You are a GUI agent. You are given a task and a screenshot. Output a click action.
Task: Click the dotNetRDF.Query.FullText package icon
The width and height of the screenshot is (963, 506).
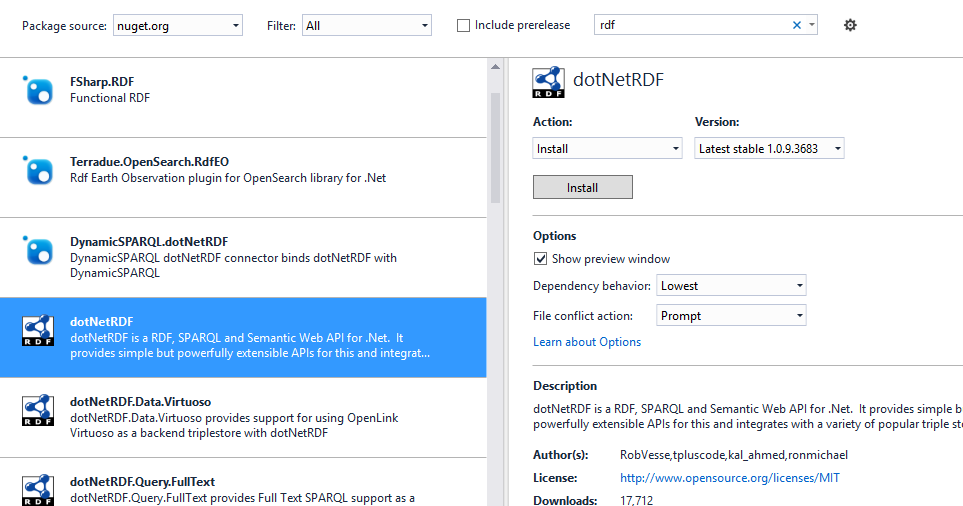click(x=38, y=487)
